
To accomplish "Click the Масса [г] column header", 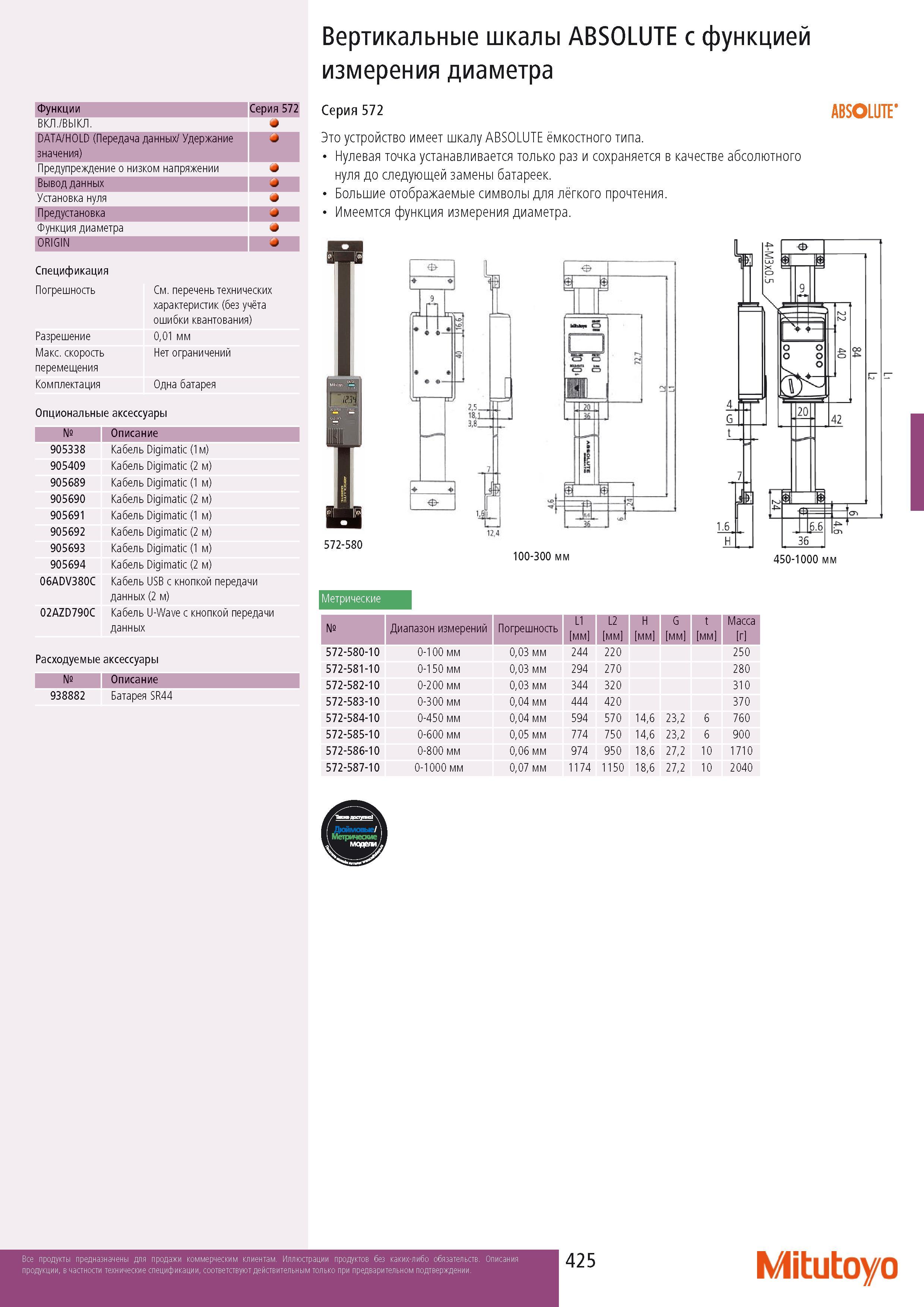I will (741, 629).
